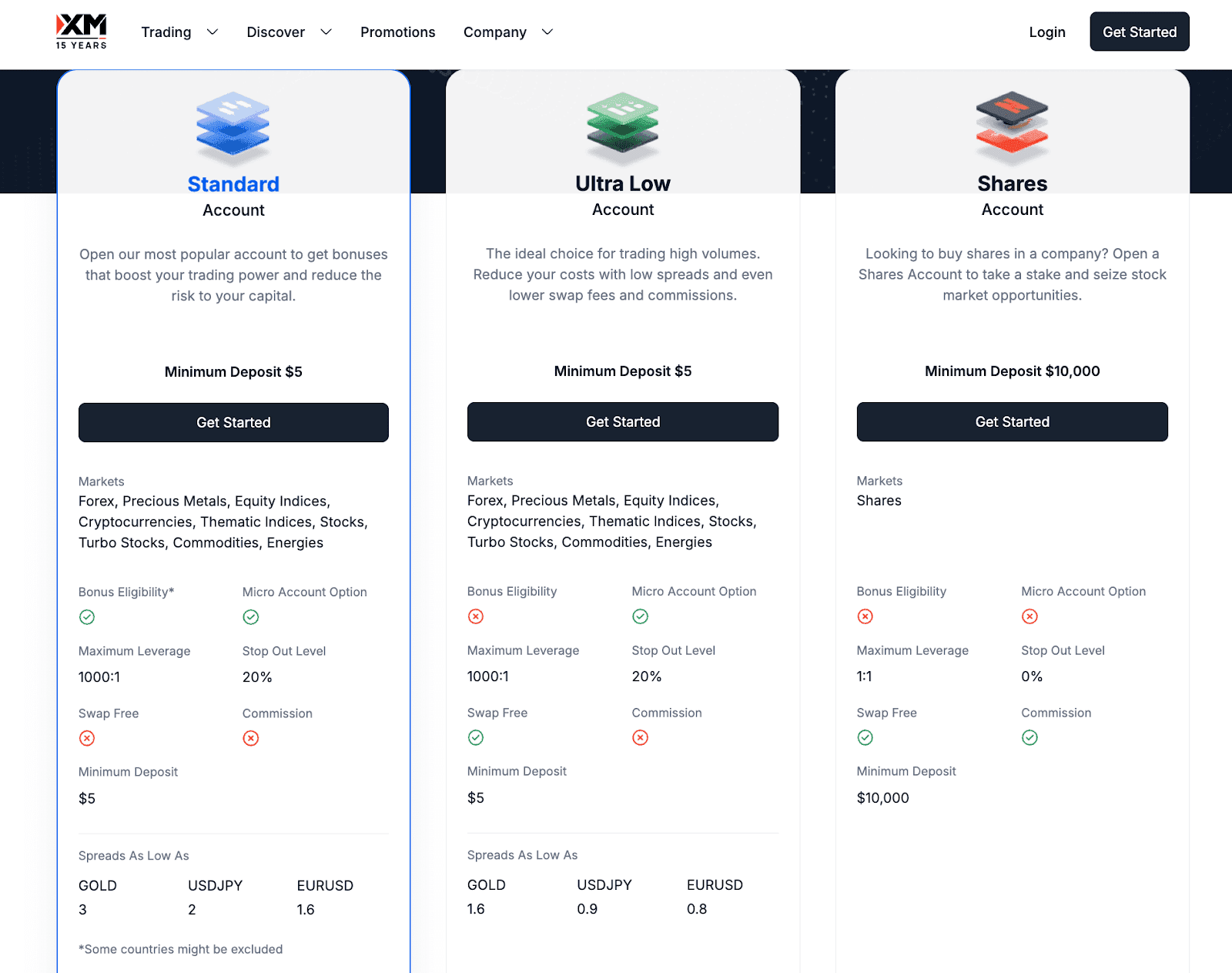Image resolution: width=1232 pixels, height=973 pixels.
Task: Click Standard account's Bonus Eligibility check icon
Action: pos(87,617)
